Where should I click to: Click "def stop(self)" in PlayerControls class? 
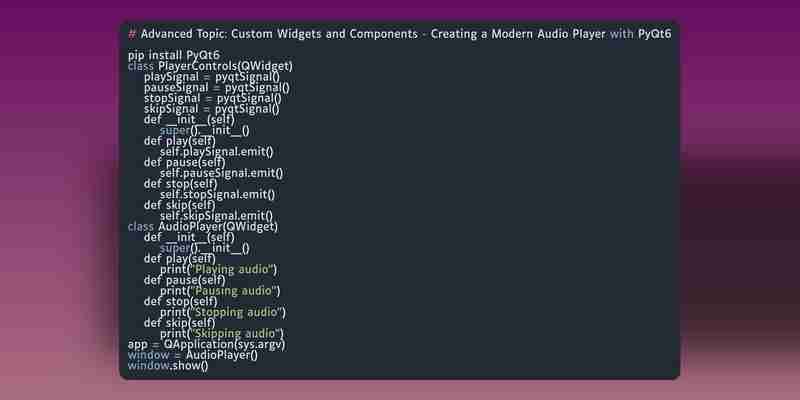pyautogui.click(x=181, y=184)
